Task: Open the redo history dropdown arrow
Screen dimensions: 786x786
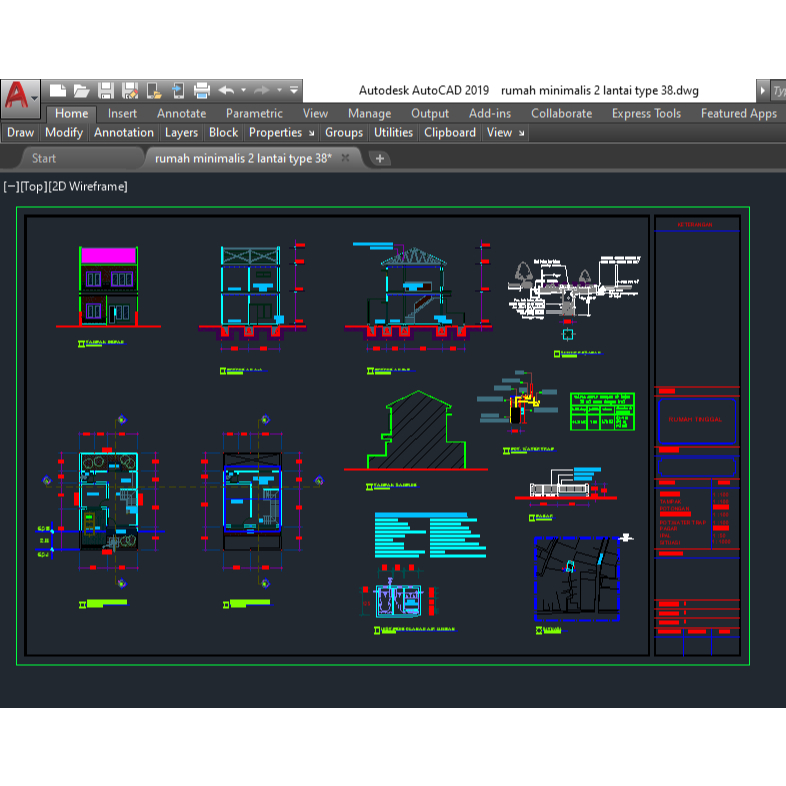Action: point(279,90)
